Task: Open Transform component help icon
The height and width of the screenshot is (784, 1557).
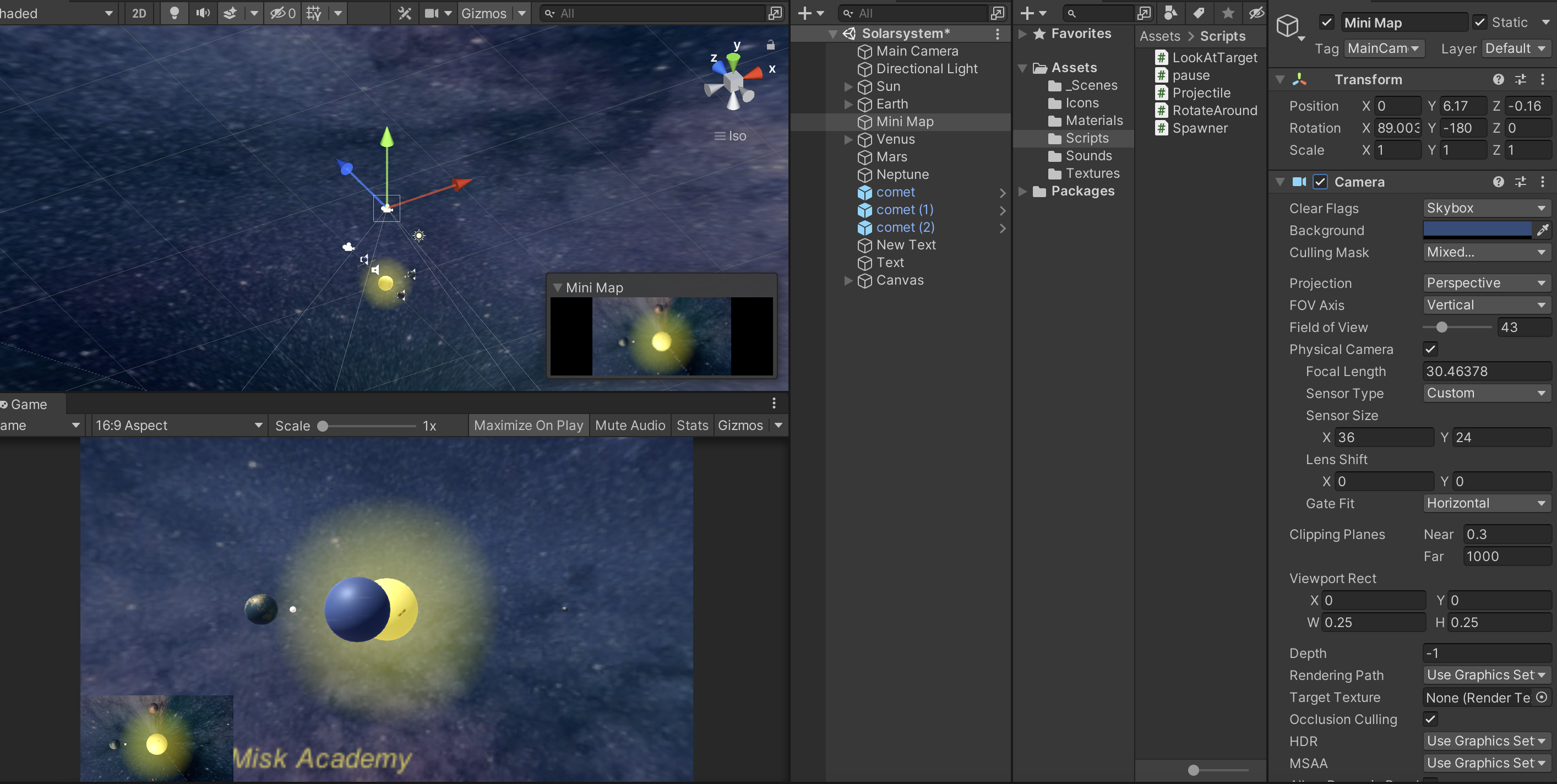Action: (1498, 79)
